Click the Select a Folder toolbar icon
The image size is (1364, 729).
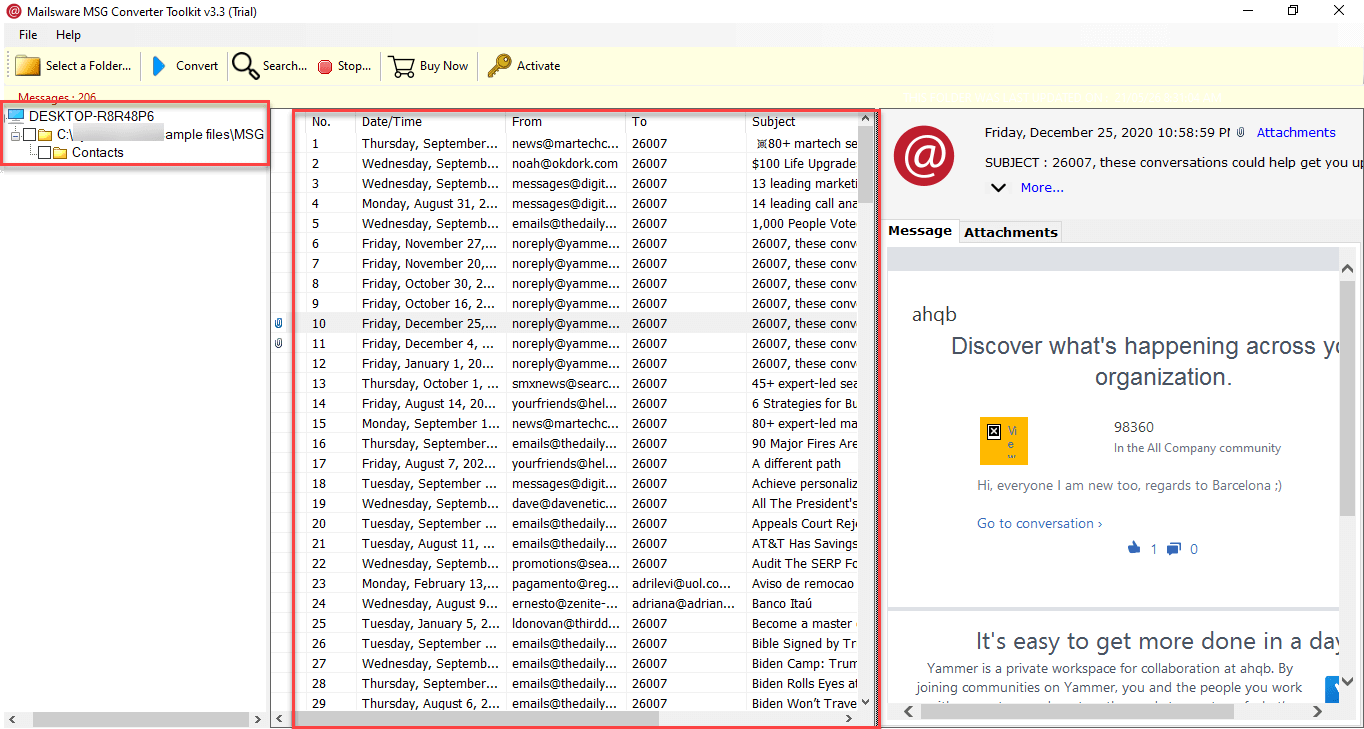click(28, 66)
